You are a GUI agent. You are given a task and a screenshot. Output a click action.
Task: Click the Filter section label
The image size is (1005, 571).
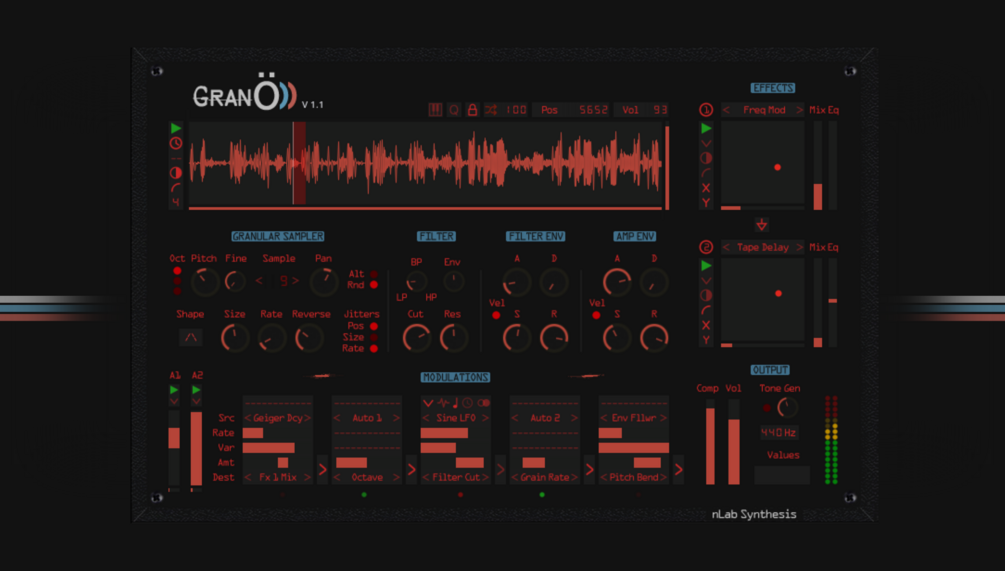pos(436,236)
